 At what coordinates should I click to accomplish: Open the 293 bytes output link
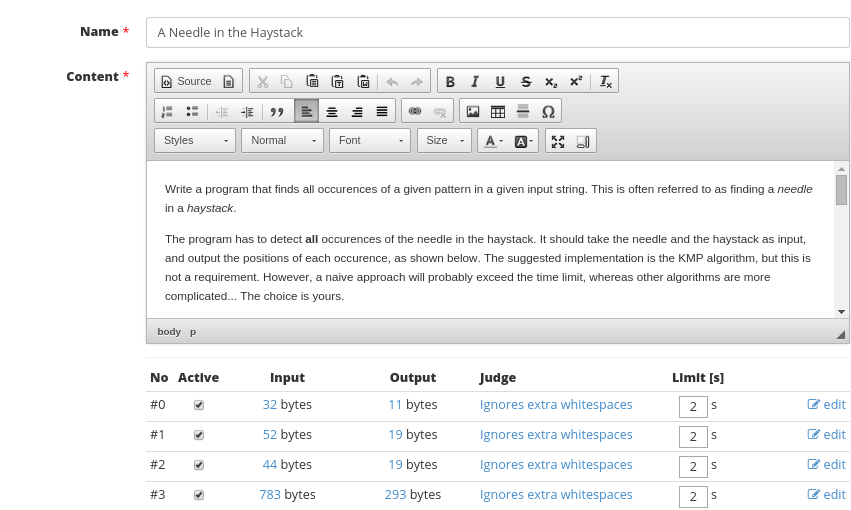click(395, 495)
